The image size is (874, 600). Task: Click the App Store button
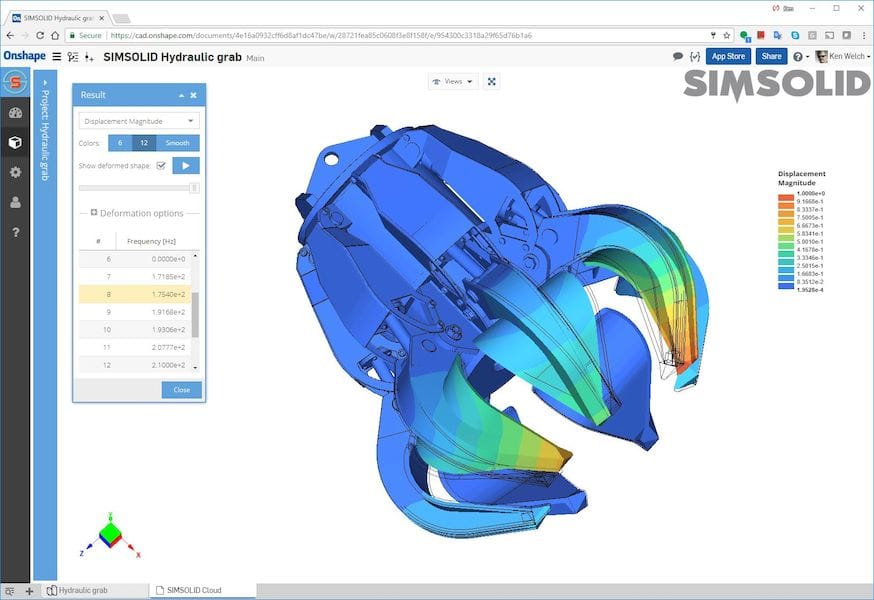727,57
